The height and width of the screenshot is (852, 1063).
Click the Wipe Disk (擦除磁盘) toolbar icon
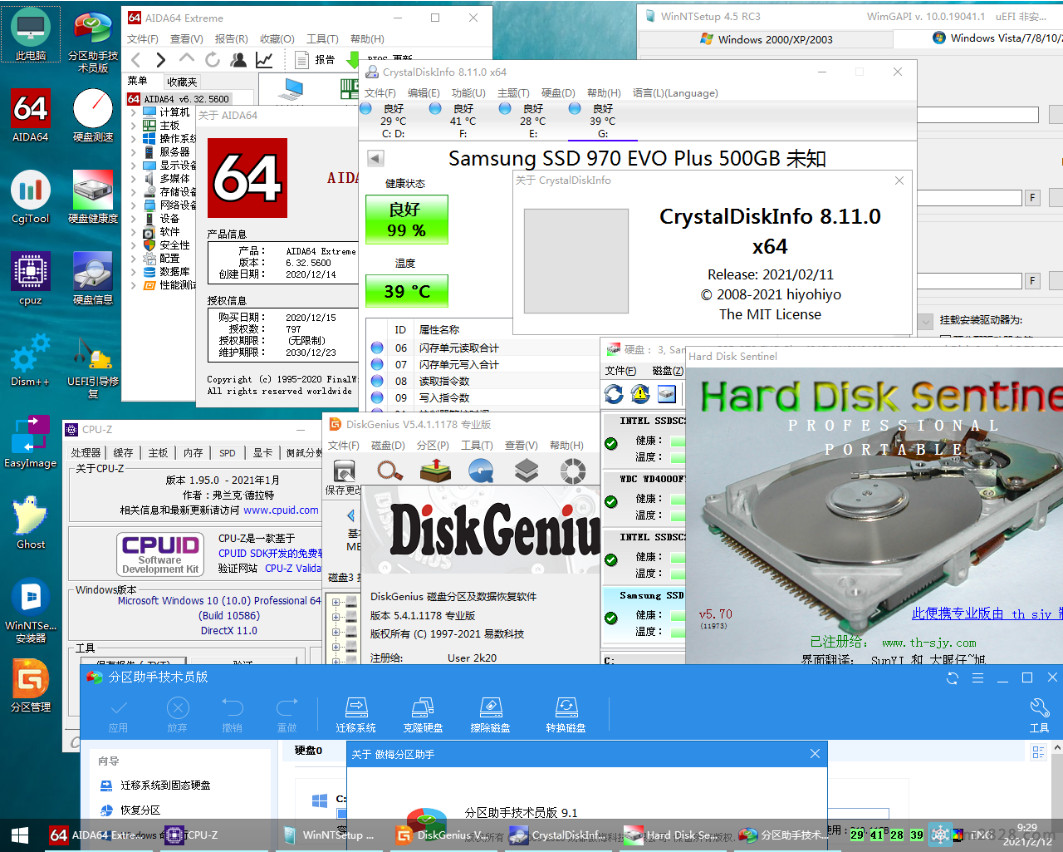(491, 714)
